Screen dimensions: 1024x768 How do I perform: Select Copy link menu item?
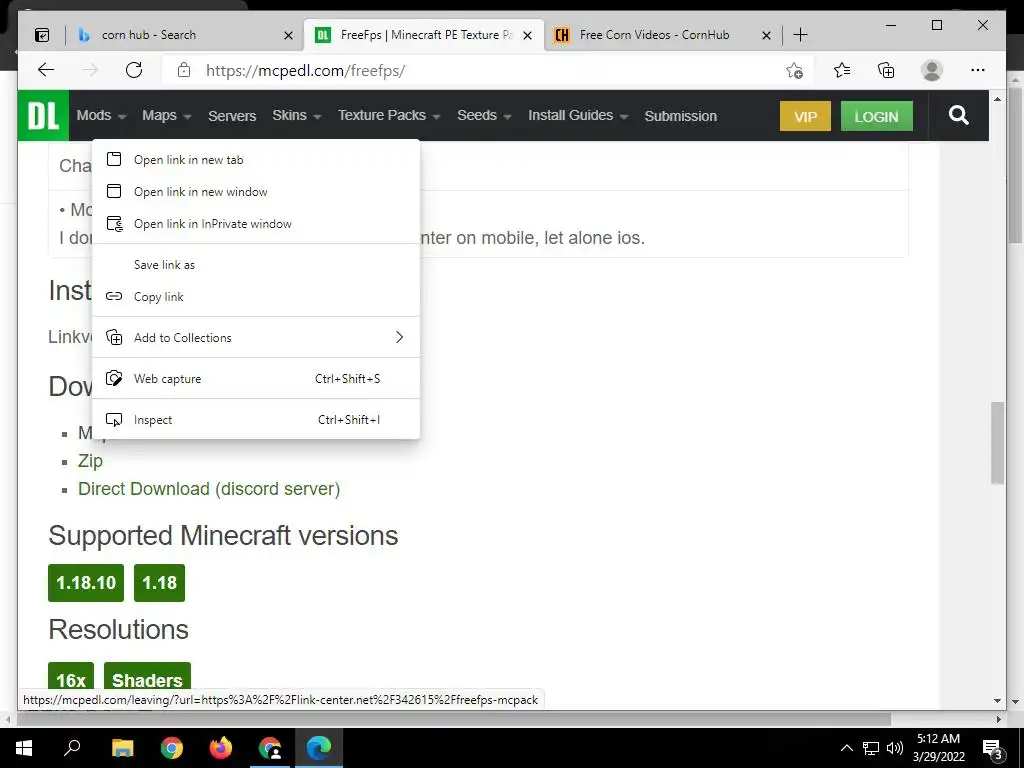(x=256, y=296)
